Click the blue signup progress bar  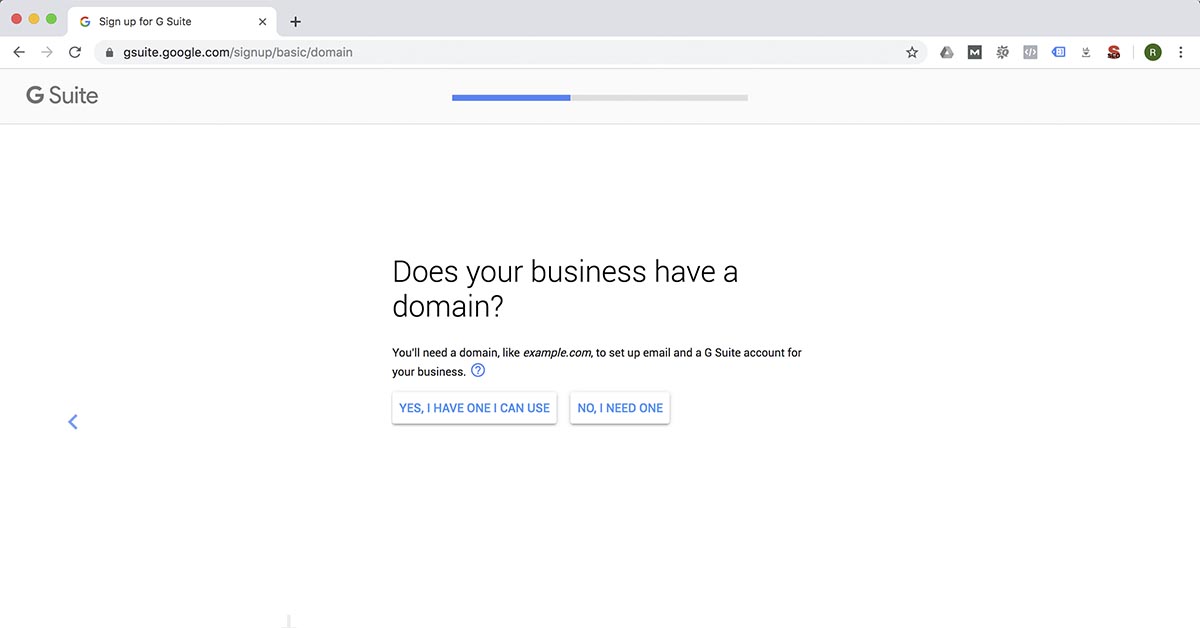pyautogui.click(x=510, y=97)
